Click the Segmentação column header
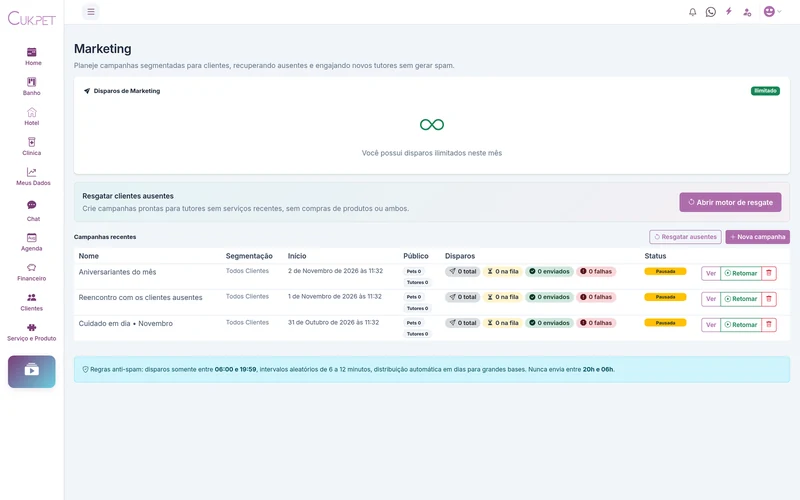This screenshot has width=800, height=500. tap(249, 256)
